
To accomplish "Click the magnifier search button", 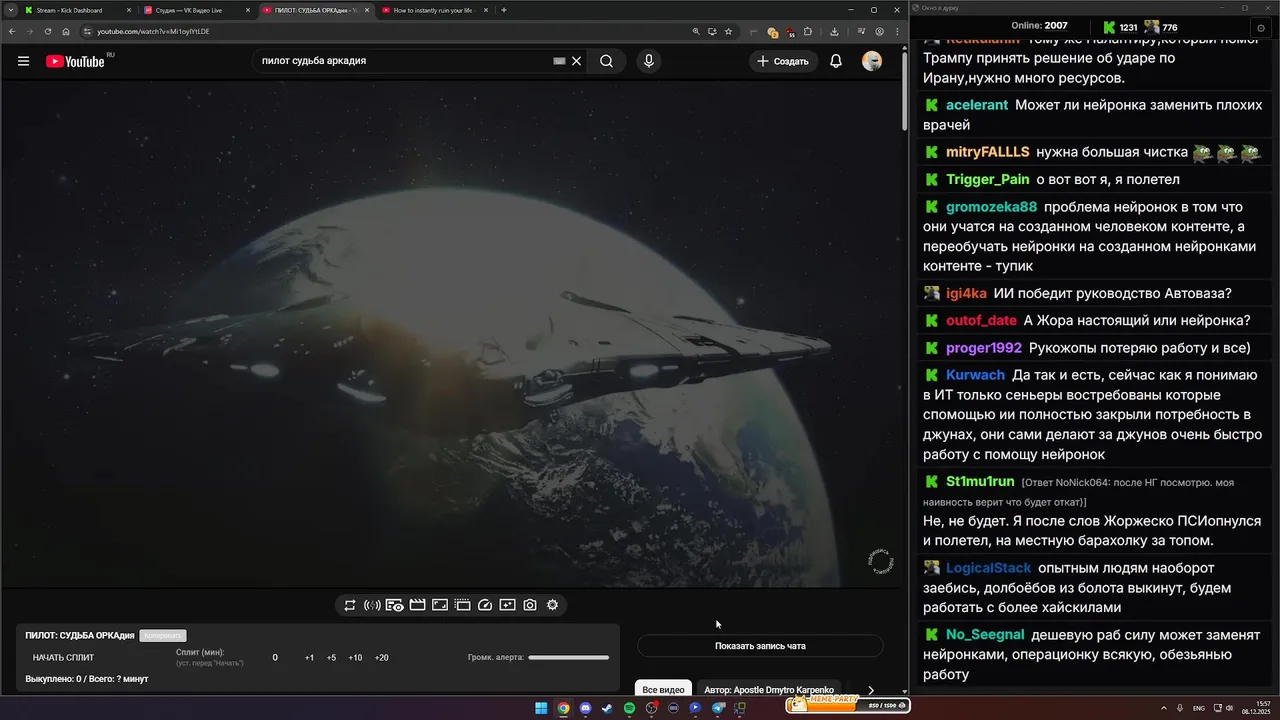I will point(606,61).
